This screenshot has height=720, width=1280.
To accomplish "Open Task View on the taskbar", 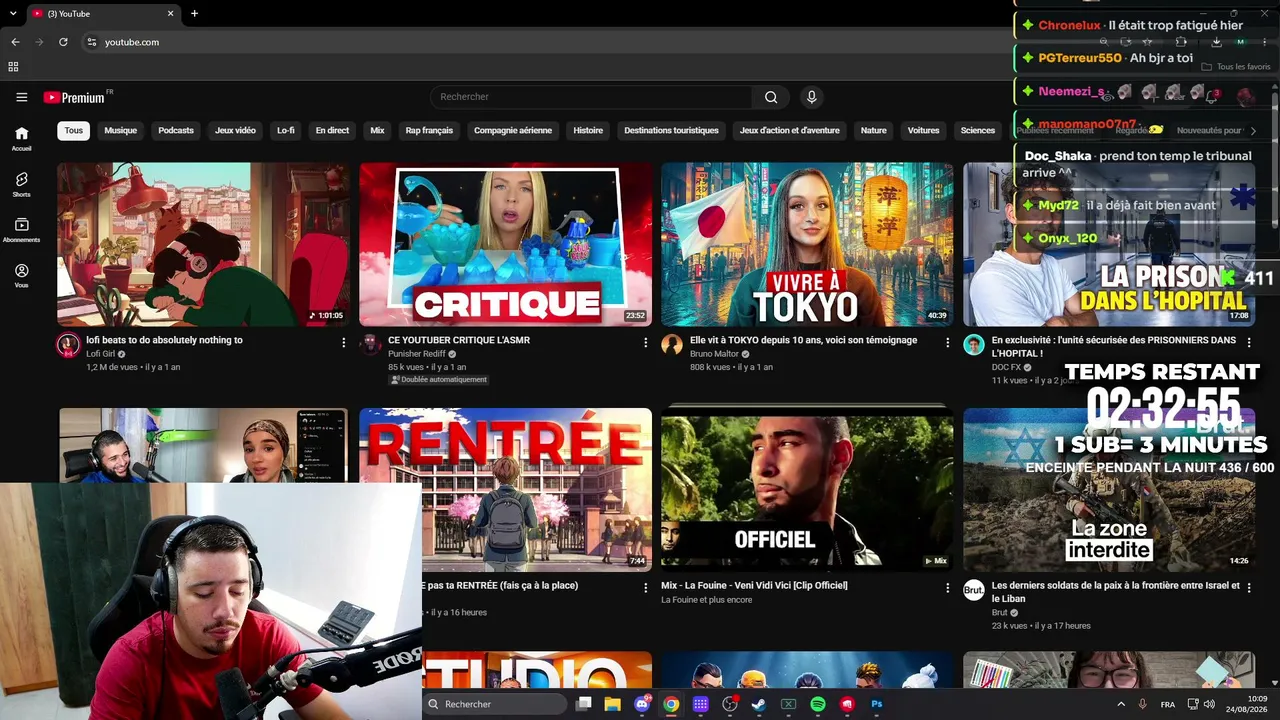I will 584,704.
